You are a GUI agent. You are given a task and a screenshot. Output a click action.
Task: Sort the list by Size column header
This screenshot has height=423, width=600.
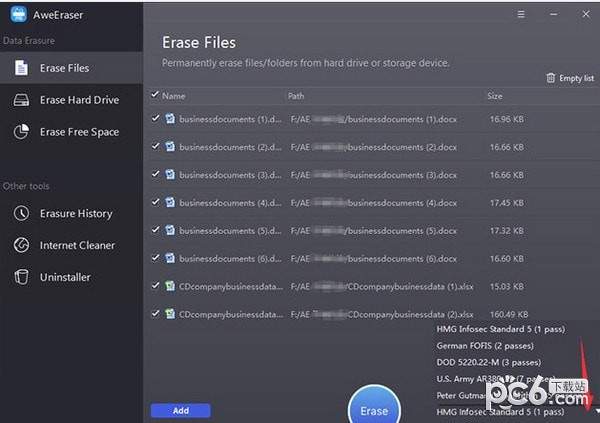pyautogui.click(x=495, y=96)
